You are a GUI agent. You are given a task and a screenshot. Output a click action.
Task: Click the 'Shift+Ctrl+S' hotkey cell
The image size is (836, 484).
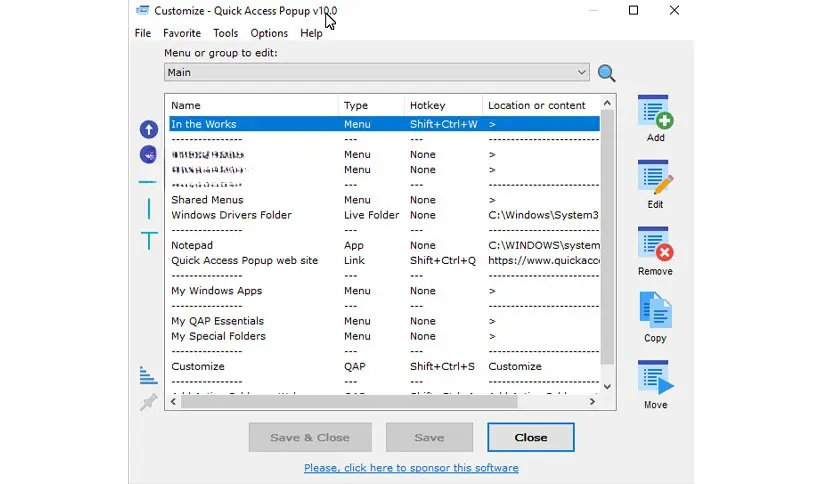(442, 366)
